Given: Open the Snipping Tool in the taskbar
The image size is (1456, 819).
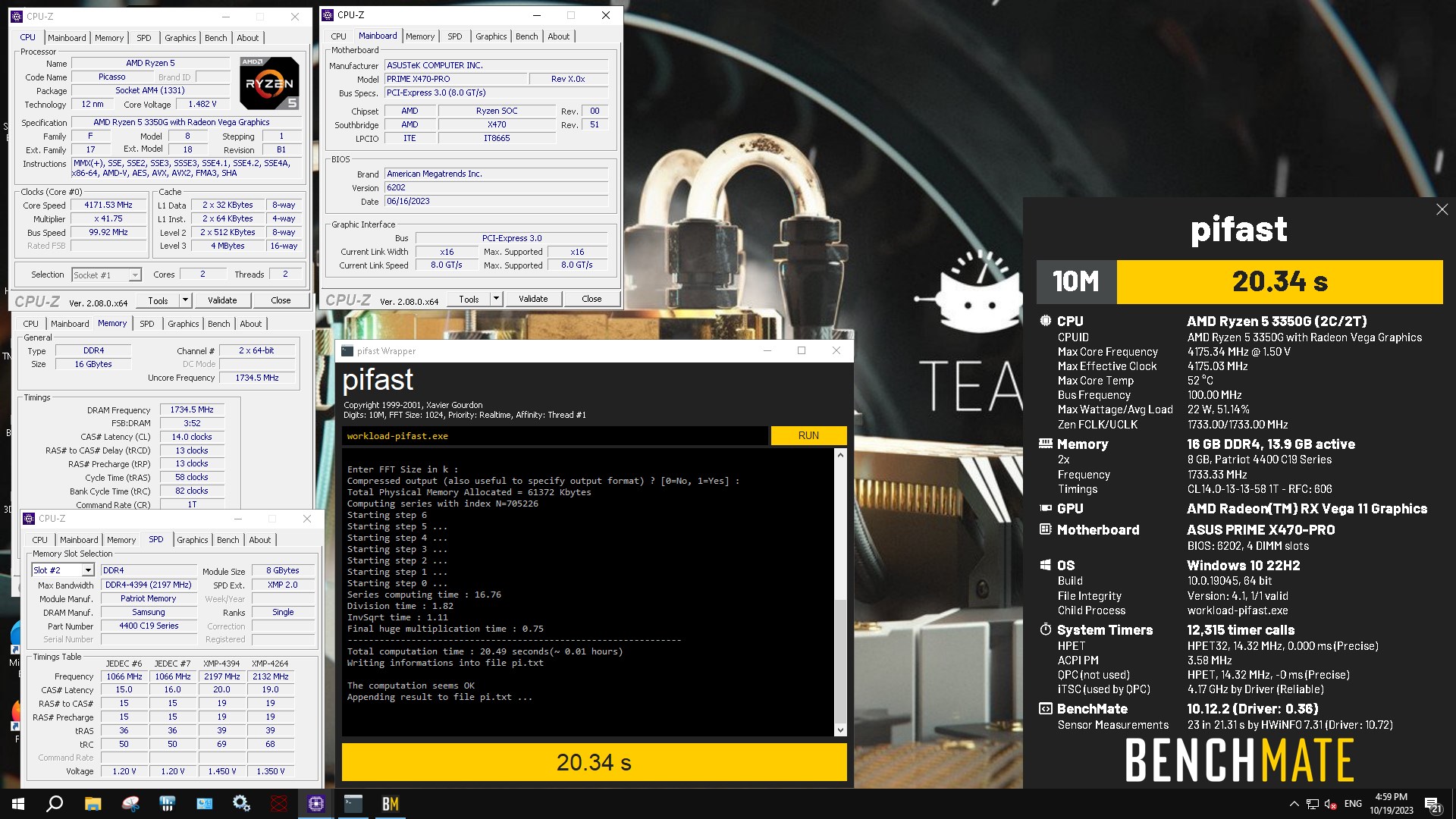Looking at the screenshot, I should 130,804.
